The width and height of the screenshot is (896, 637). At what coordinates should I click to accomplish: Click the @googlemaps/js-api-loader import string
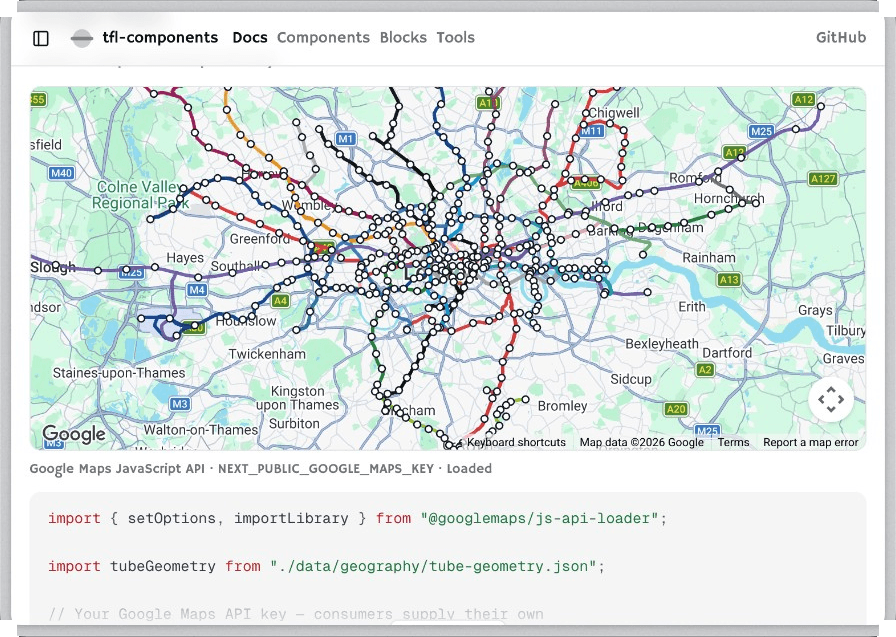543,518
